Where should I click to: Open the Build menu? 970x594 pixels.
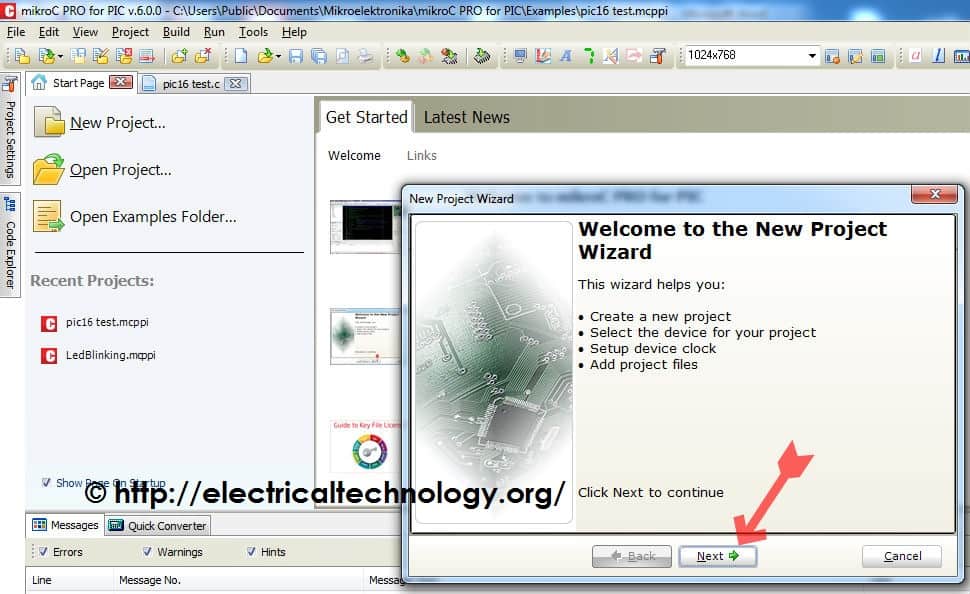pyautogui.click(x=176, y=32)
